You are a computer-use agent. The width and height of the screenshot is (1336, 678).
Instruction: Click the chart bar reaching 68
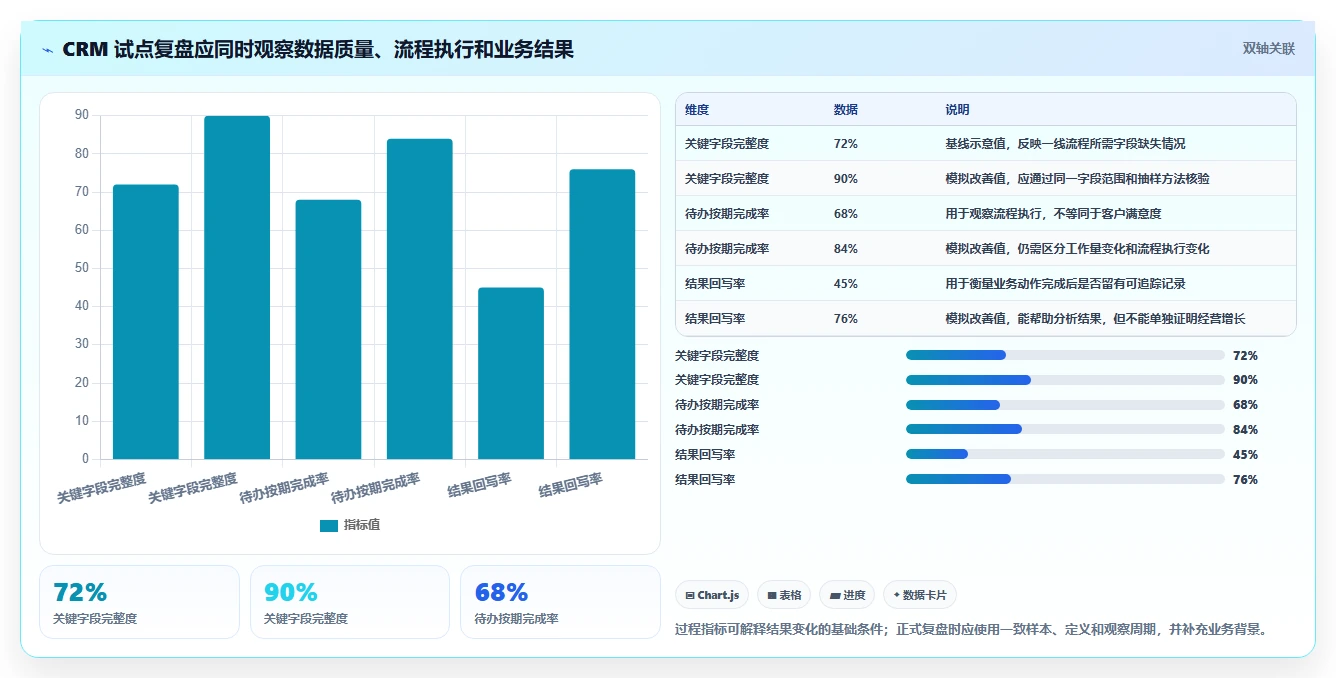pos(328,329)
